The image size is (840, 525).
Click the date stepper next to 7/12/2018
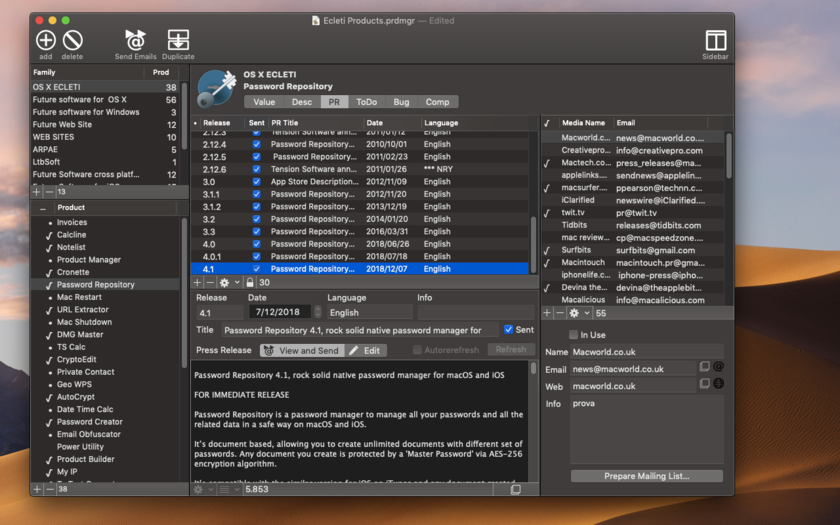click(318, 313)
